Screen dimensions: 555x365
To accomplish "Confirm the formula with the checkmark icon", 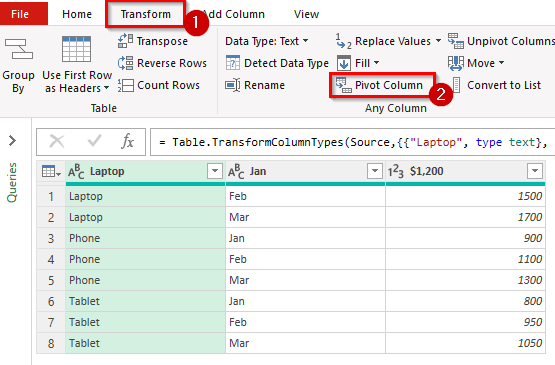I will [94, 141].
